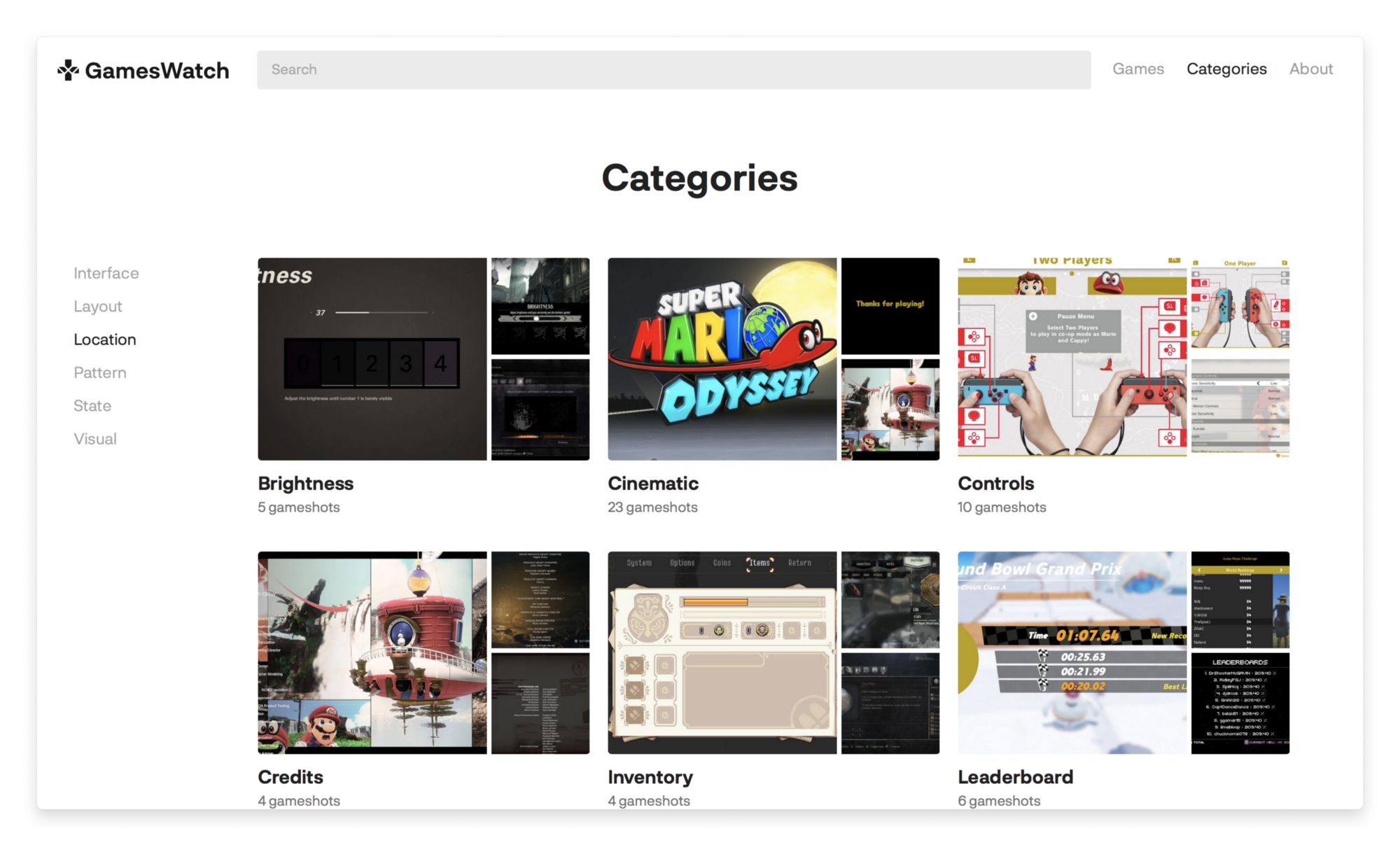1400x847 pixels.
Task: Select the State filter in sidebar
Action: coord(92,406)
